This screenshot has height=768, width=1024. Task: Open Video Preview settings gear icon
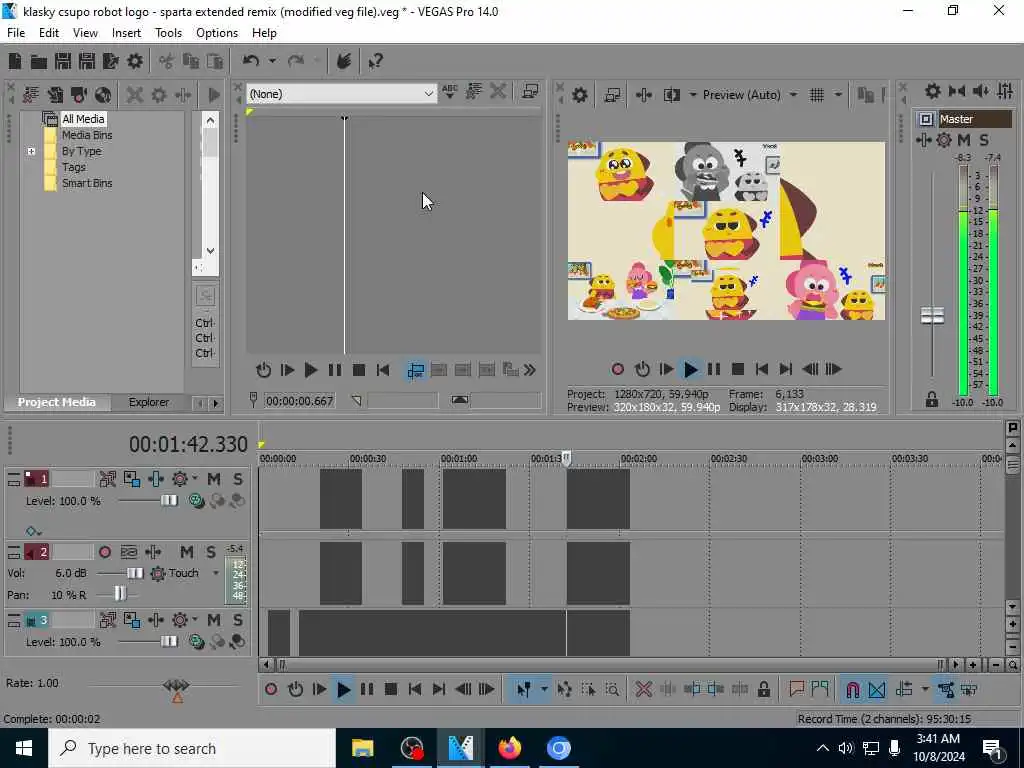579,95
